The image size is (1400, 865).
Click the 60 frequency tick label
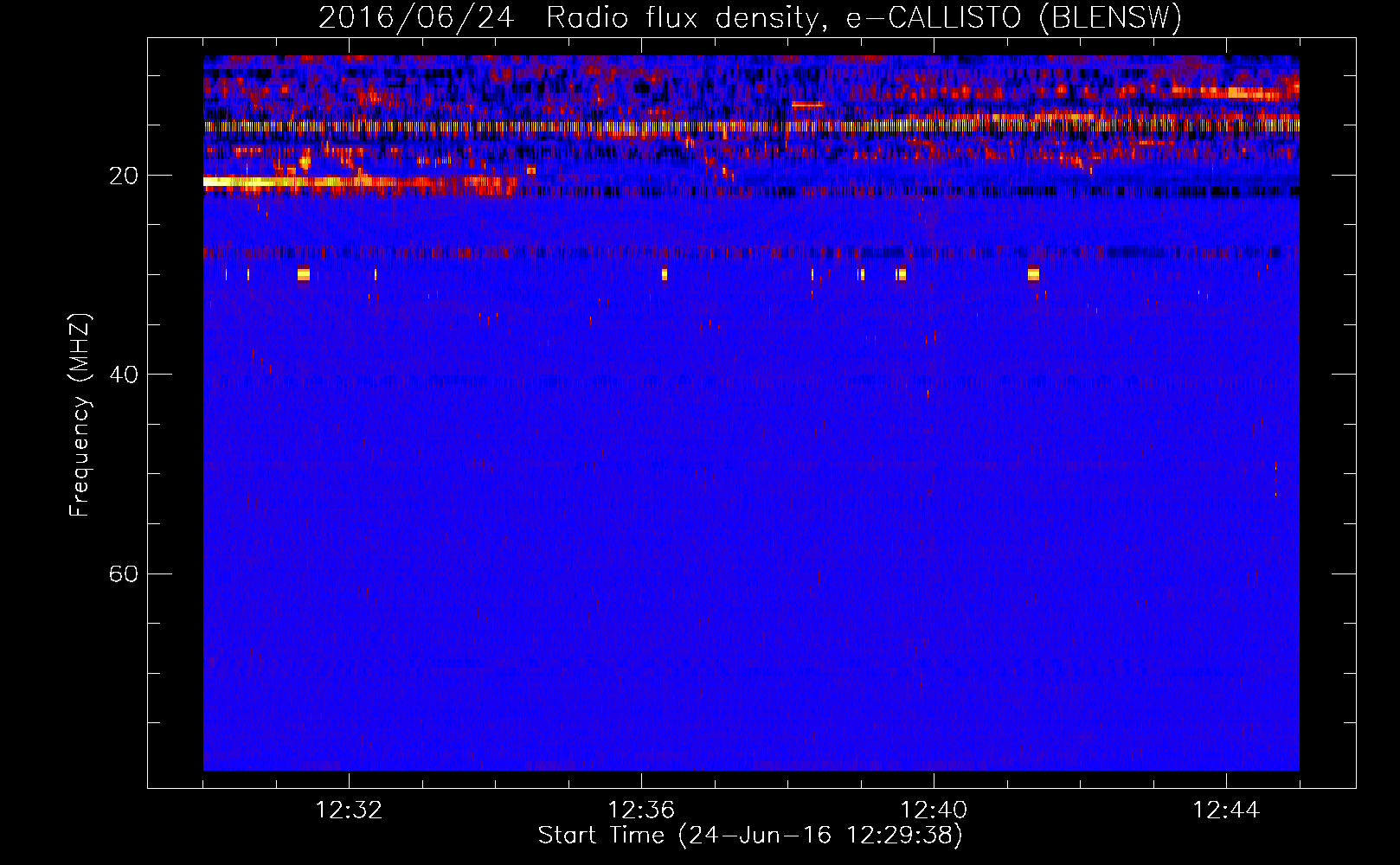(x=123, y=573)
